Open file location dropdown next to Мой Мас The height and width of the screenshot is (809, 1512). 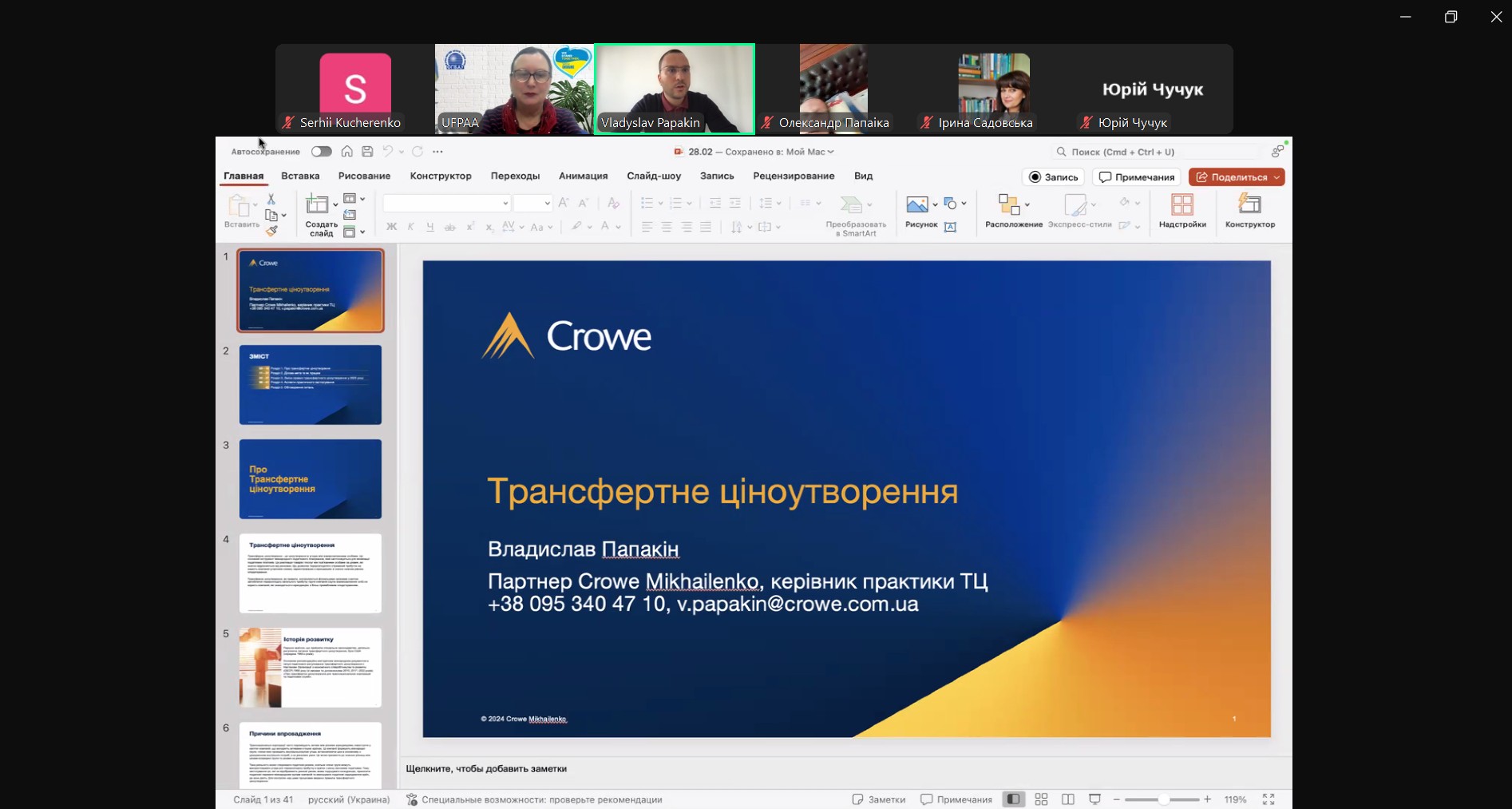[x=831, y=152]
